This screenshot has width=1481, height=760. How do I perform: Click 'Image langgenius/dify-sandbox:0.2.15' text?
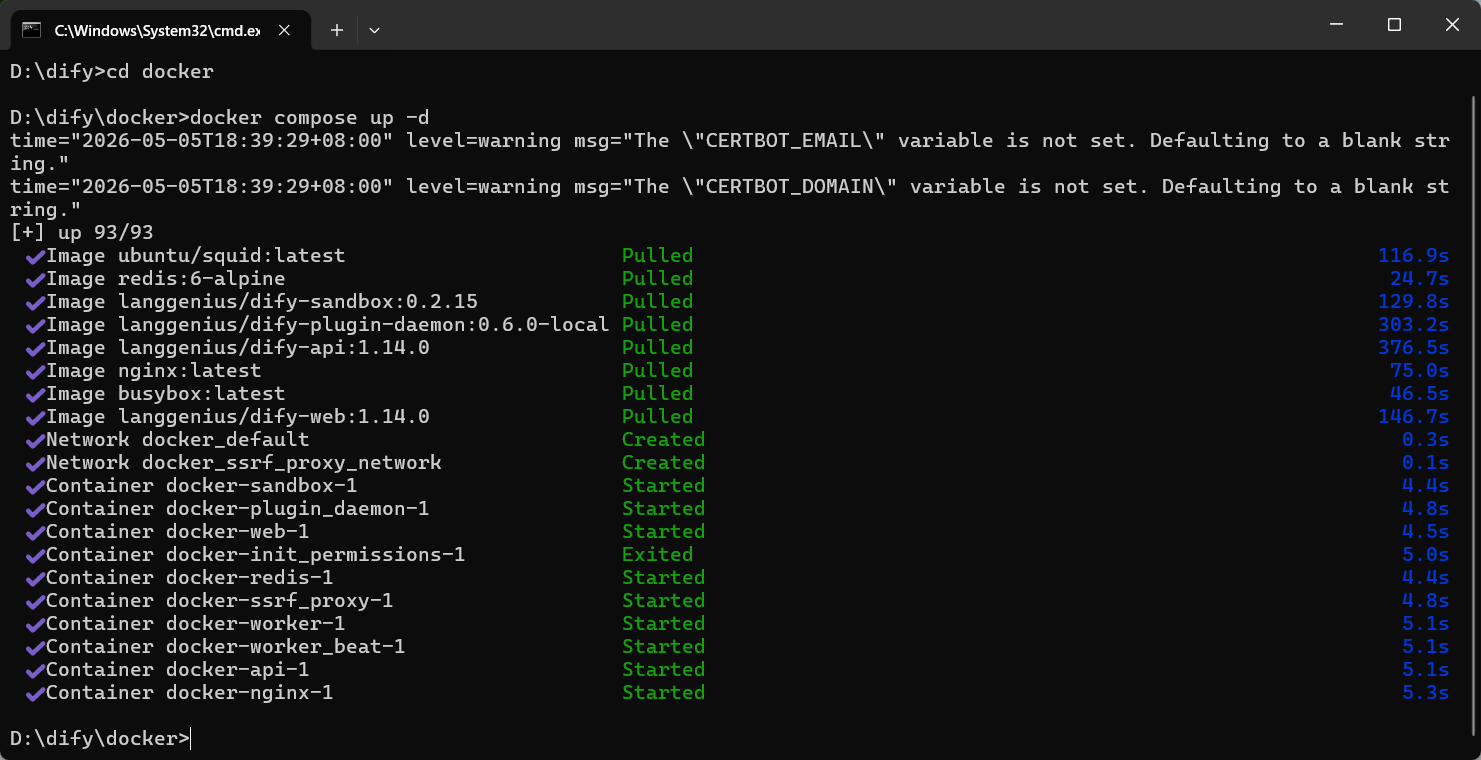click(262, 302)
